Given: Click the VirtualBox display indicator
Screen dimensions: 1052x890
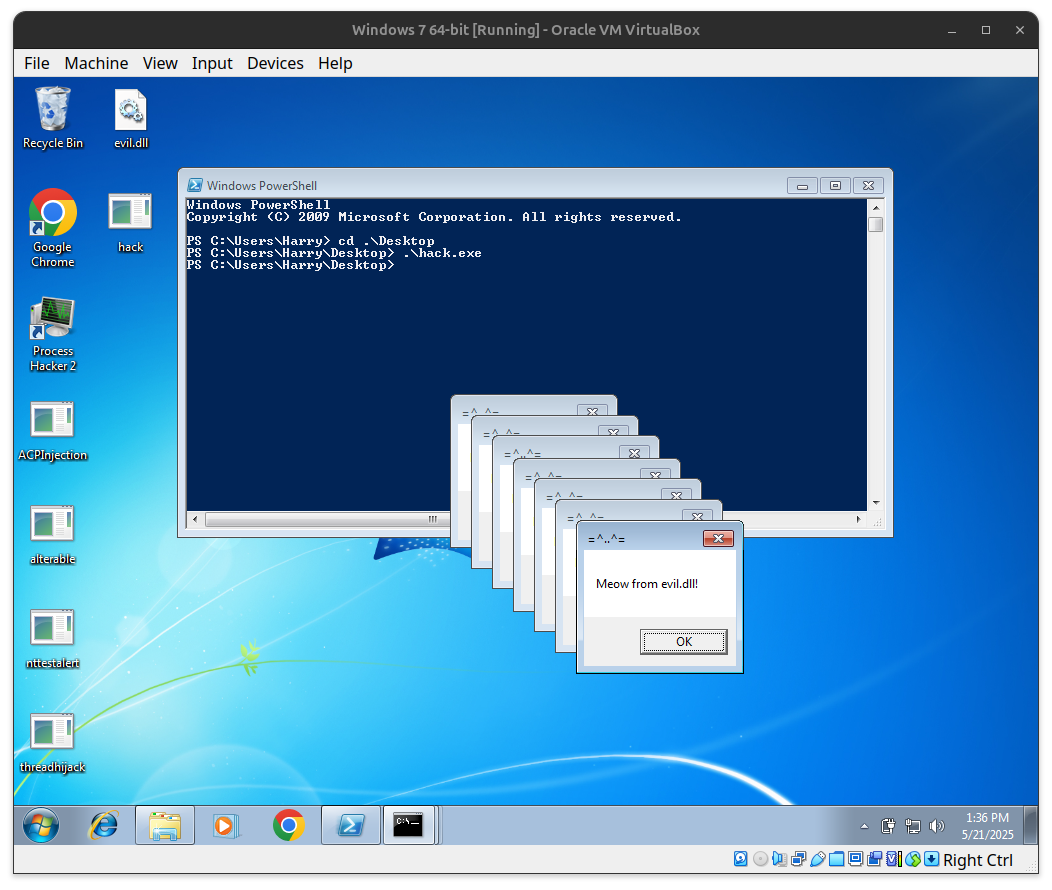Looking at the screenshot, I should [x=855, y=859].
